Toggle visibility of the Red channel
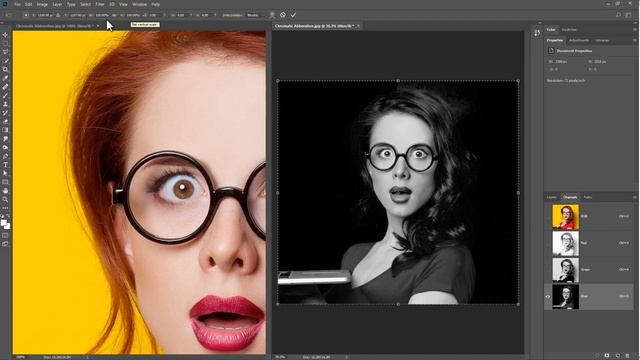 pyautogui.click(x=548, y=243)
